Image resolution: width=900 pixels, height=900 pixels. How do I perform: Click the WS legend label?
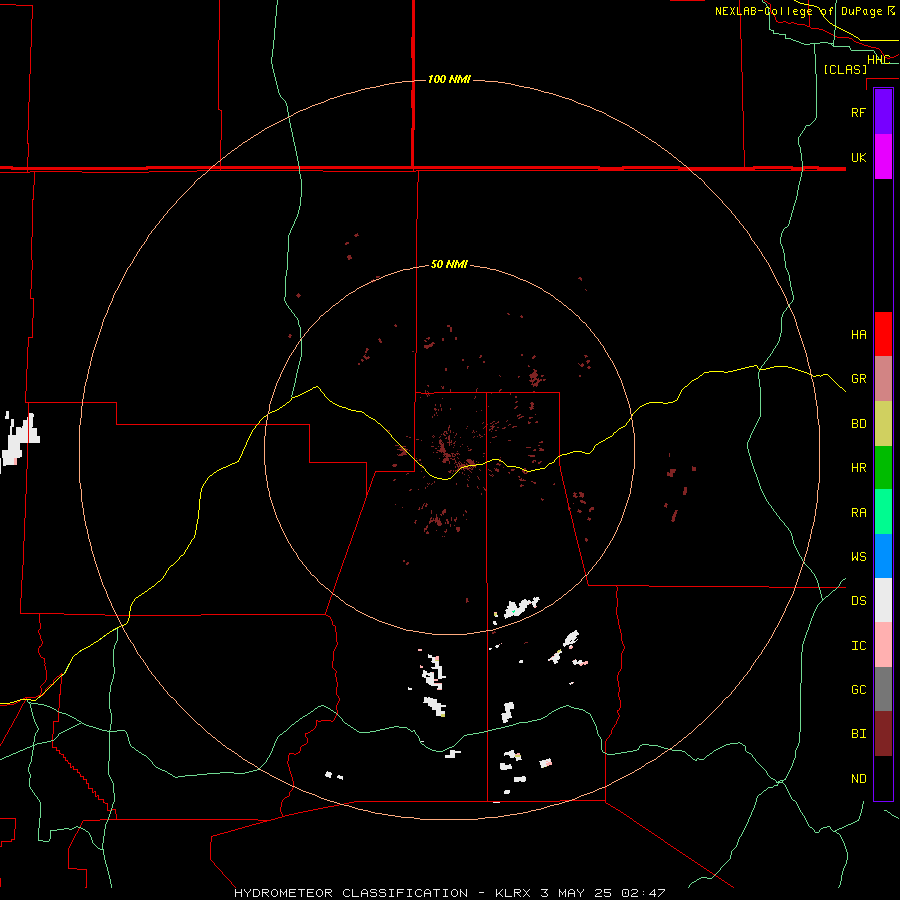coord(858,557)
